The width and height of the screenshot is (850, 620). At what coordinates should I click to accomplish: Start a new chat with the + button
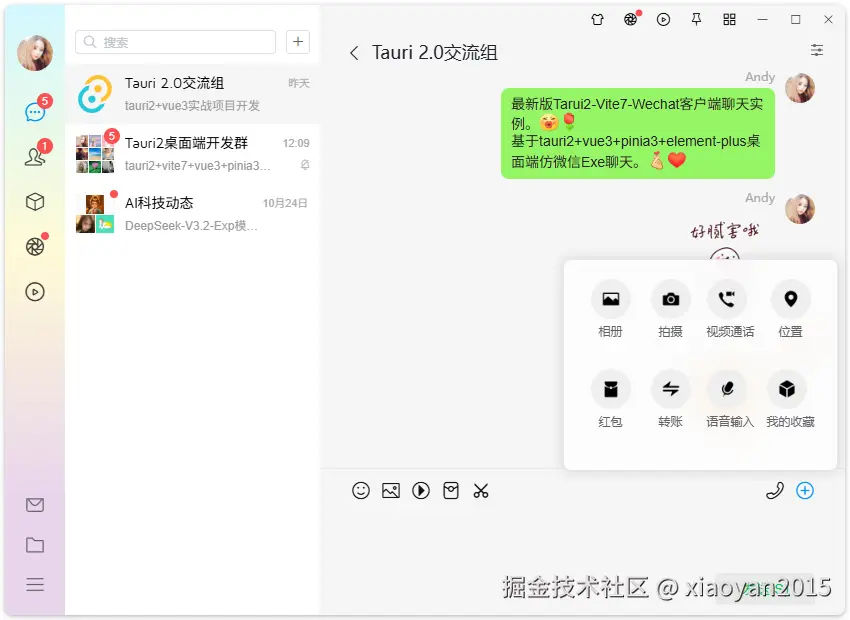click(x=297, y=42)
